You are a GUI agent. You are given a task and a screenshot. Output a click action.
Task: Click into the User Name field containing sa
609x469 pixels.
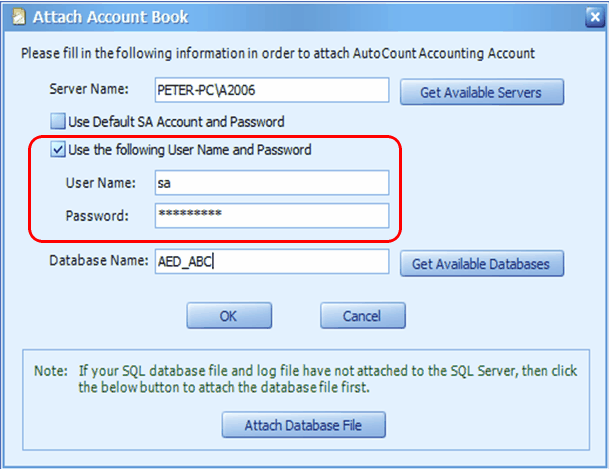pos(272,182)
